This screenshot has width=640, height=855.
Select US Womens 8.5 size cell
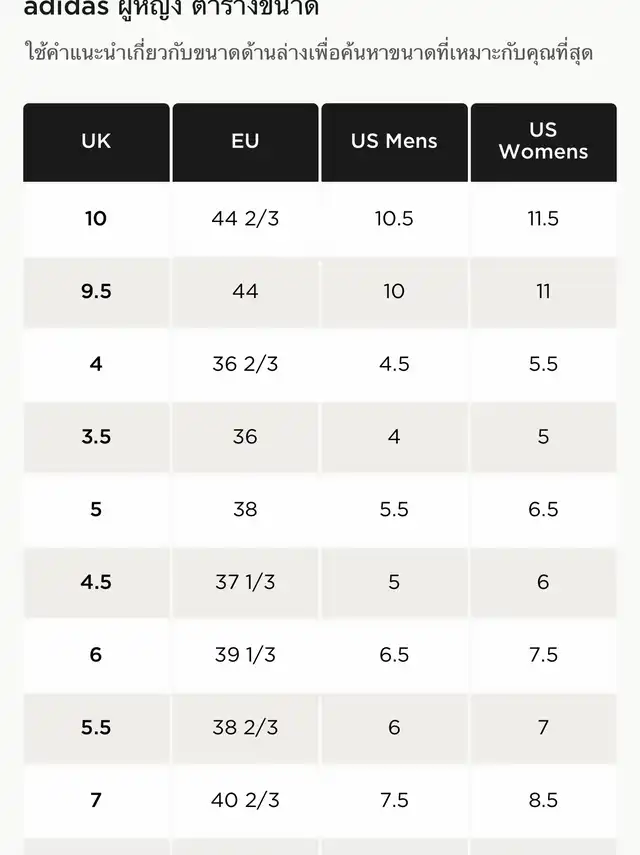click(x=543, y=800)
